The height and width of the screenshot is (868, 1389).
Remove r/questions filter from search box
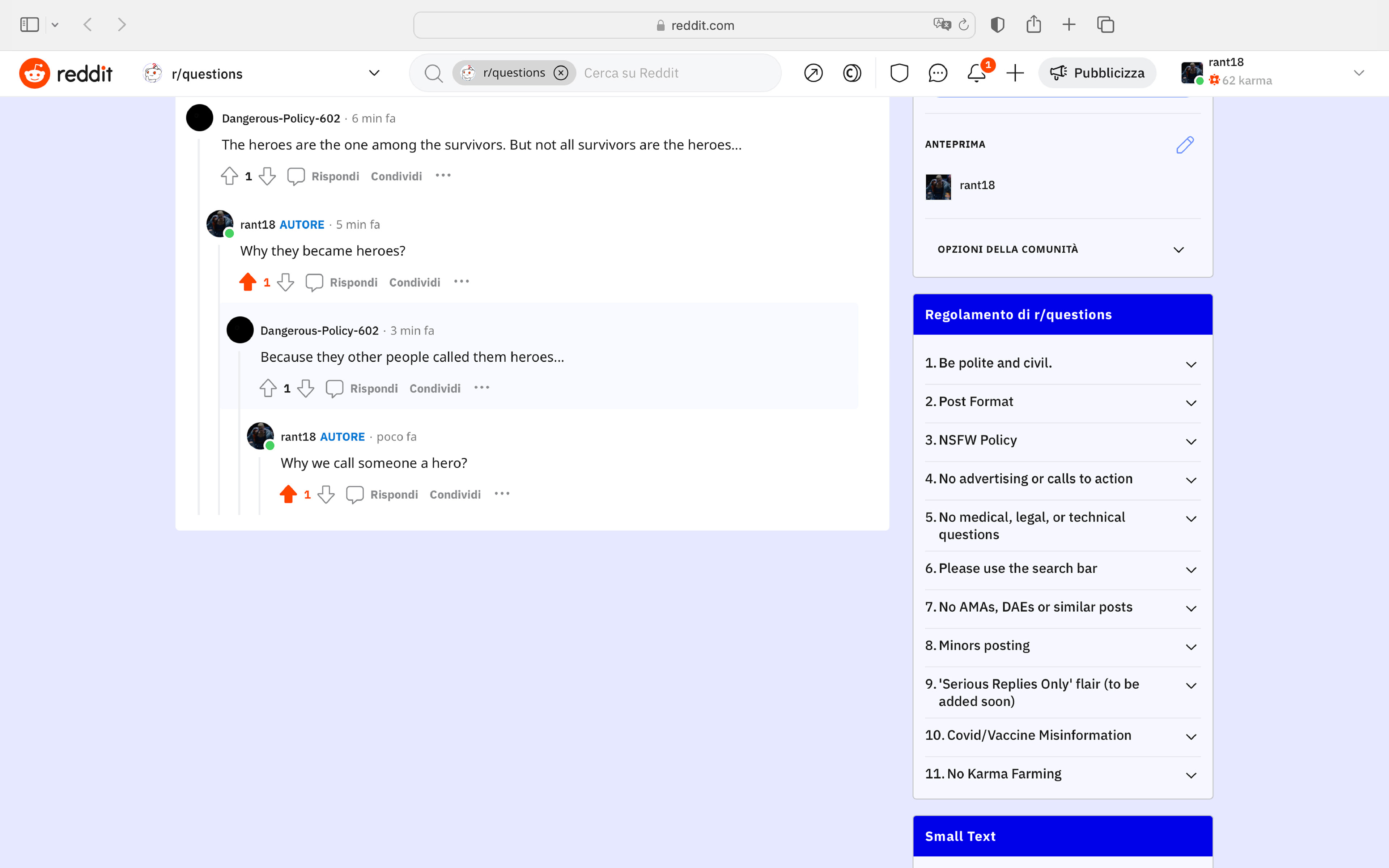pyautogui.click(x=561, y=73)
